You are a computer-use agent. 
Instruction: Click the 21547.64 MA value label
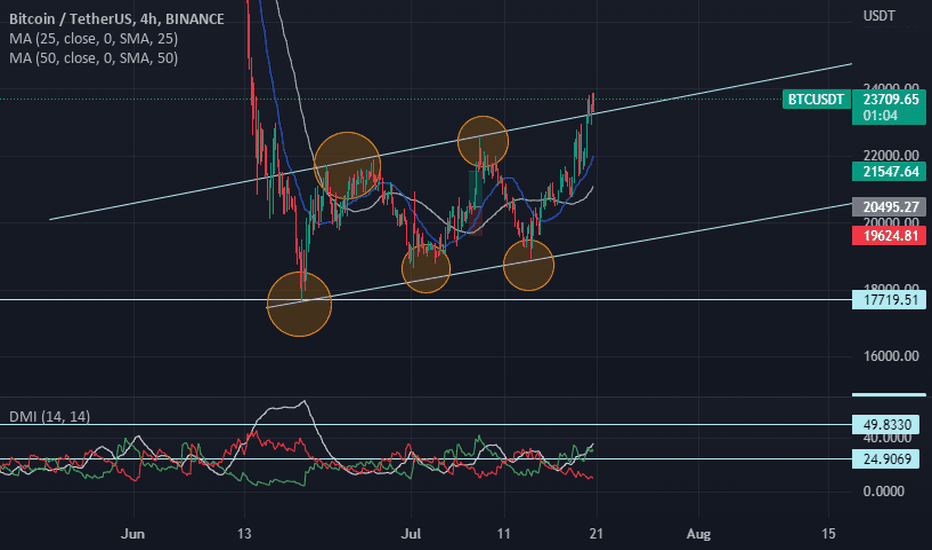pos(889,172)
